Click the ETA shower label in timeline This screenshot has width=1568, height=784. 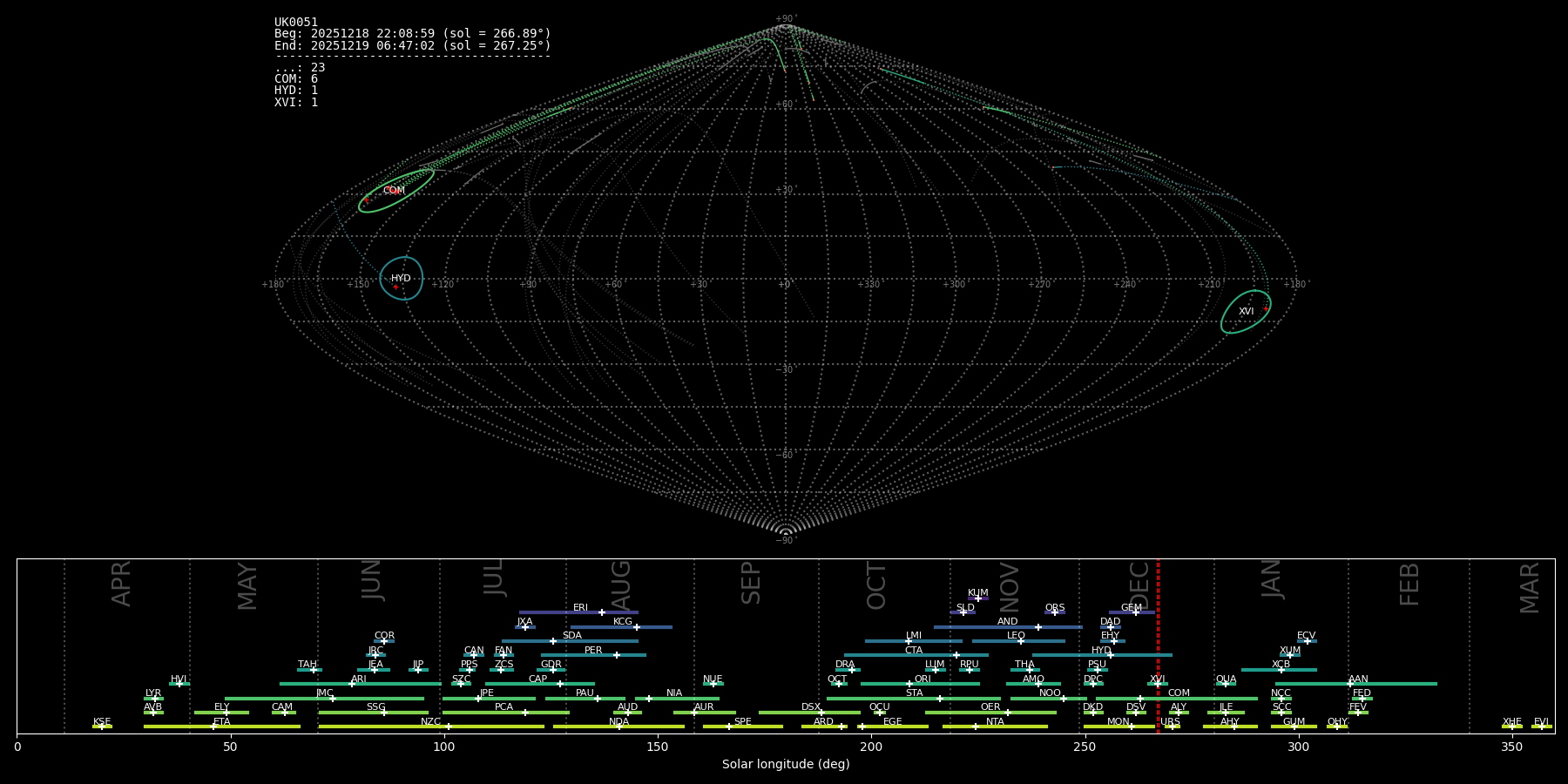pyautogui.click(x=222, y=721)
